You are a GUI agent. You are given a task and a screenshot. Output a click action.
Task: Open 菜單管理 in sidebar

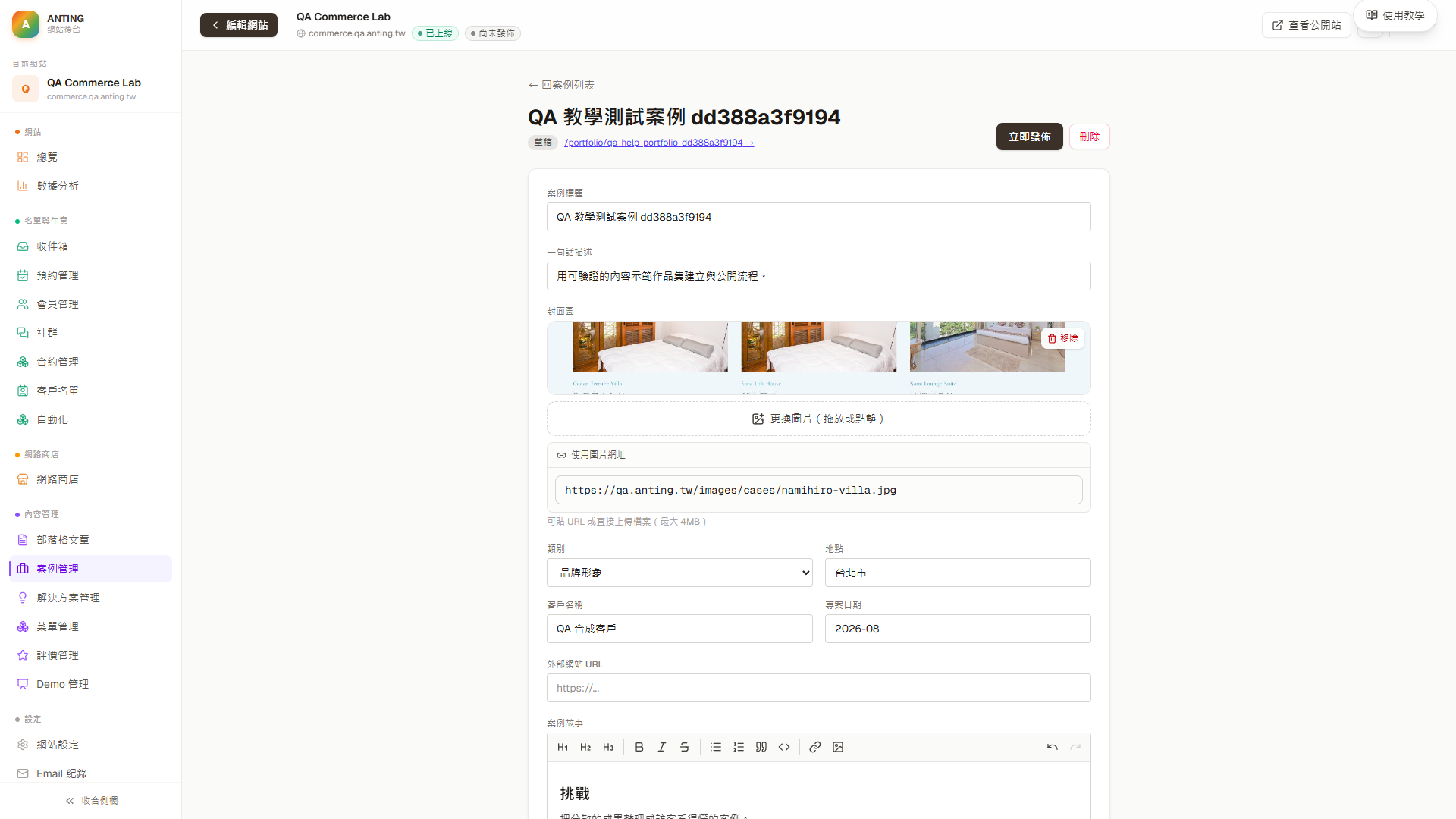(x=91, y=626)
